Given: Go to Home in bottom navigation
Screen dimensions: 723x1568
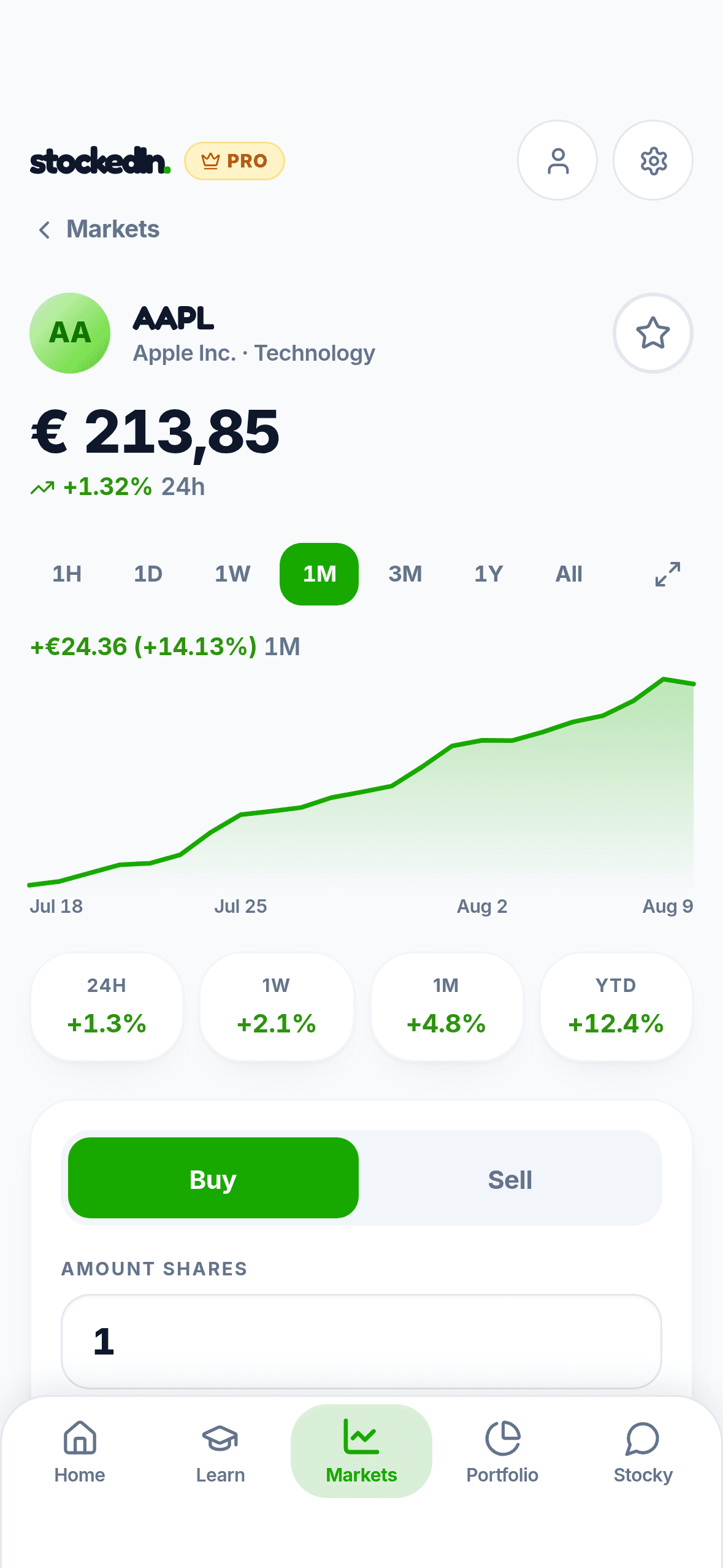Looking at the screenshot, I should click(x=80, y=1451).
